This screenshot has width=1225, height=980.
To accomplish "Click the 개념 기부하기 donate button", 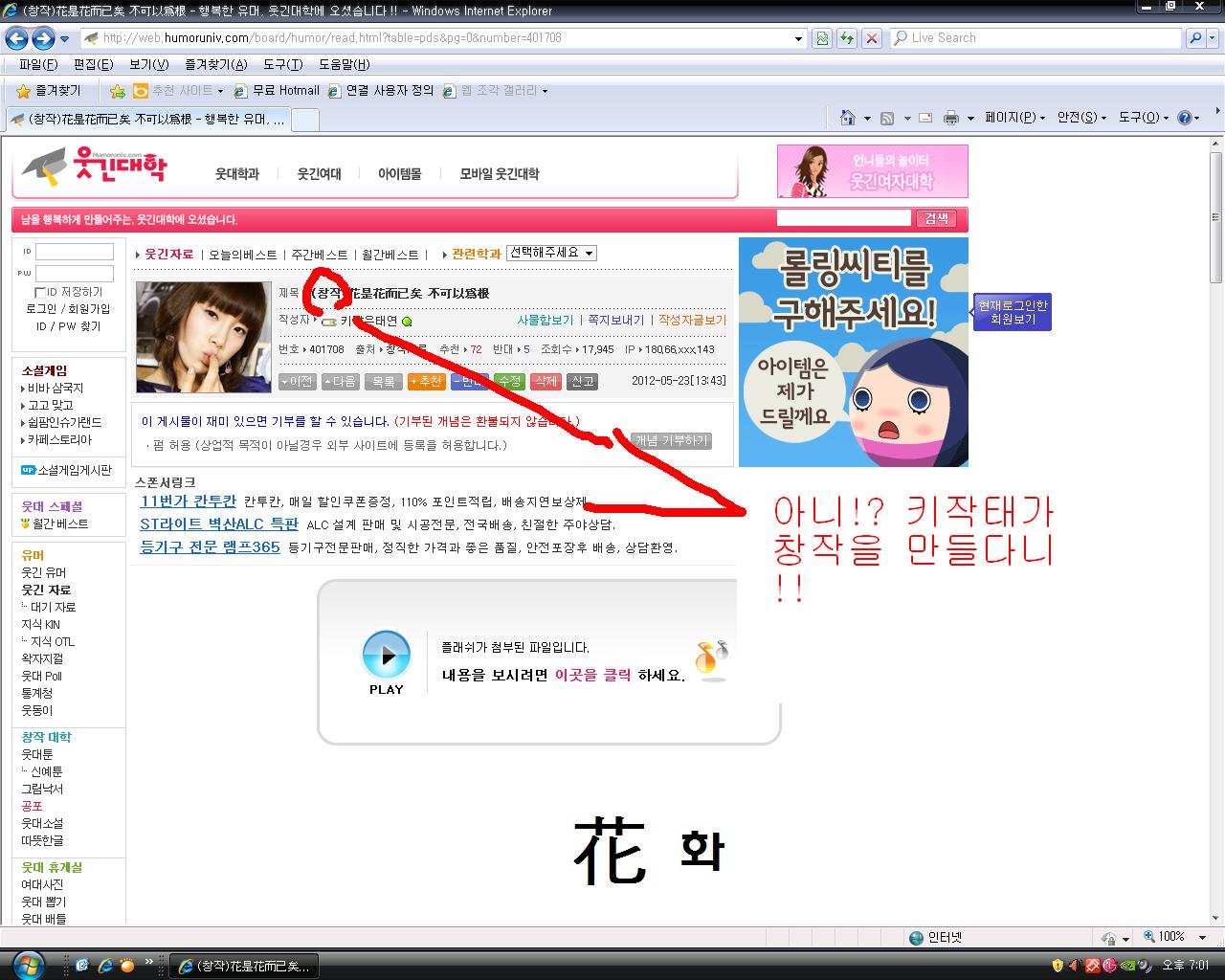I will point(670,440).
